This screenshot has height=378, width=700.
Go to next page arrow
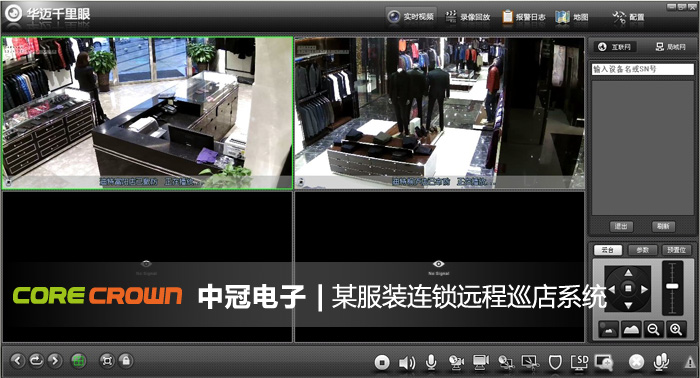(55, 360)
